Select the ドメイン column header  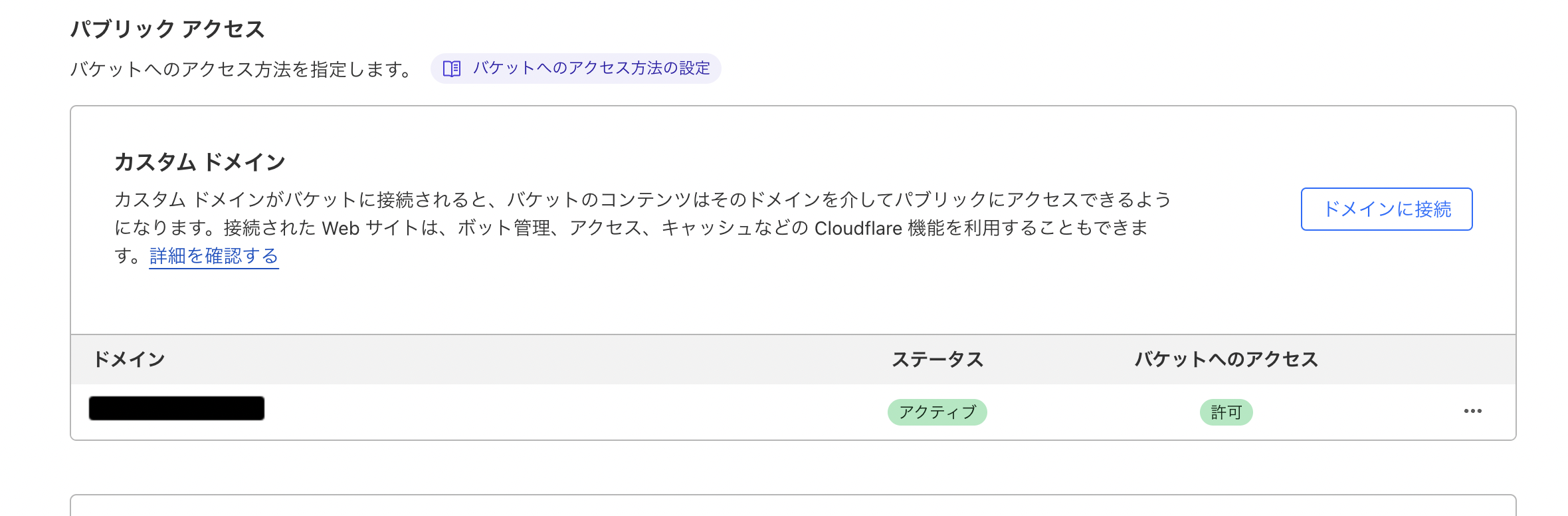[x=130, y=359]
